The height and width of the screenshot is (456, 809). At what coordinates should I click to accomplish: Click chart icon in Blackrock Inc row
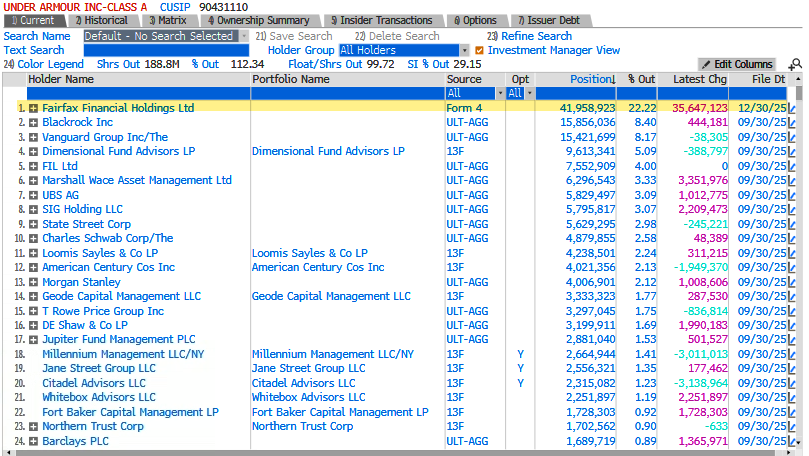tap(792, 122)
